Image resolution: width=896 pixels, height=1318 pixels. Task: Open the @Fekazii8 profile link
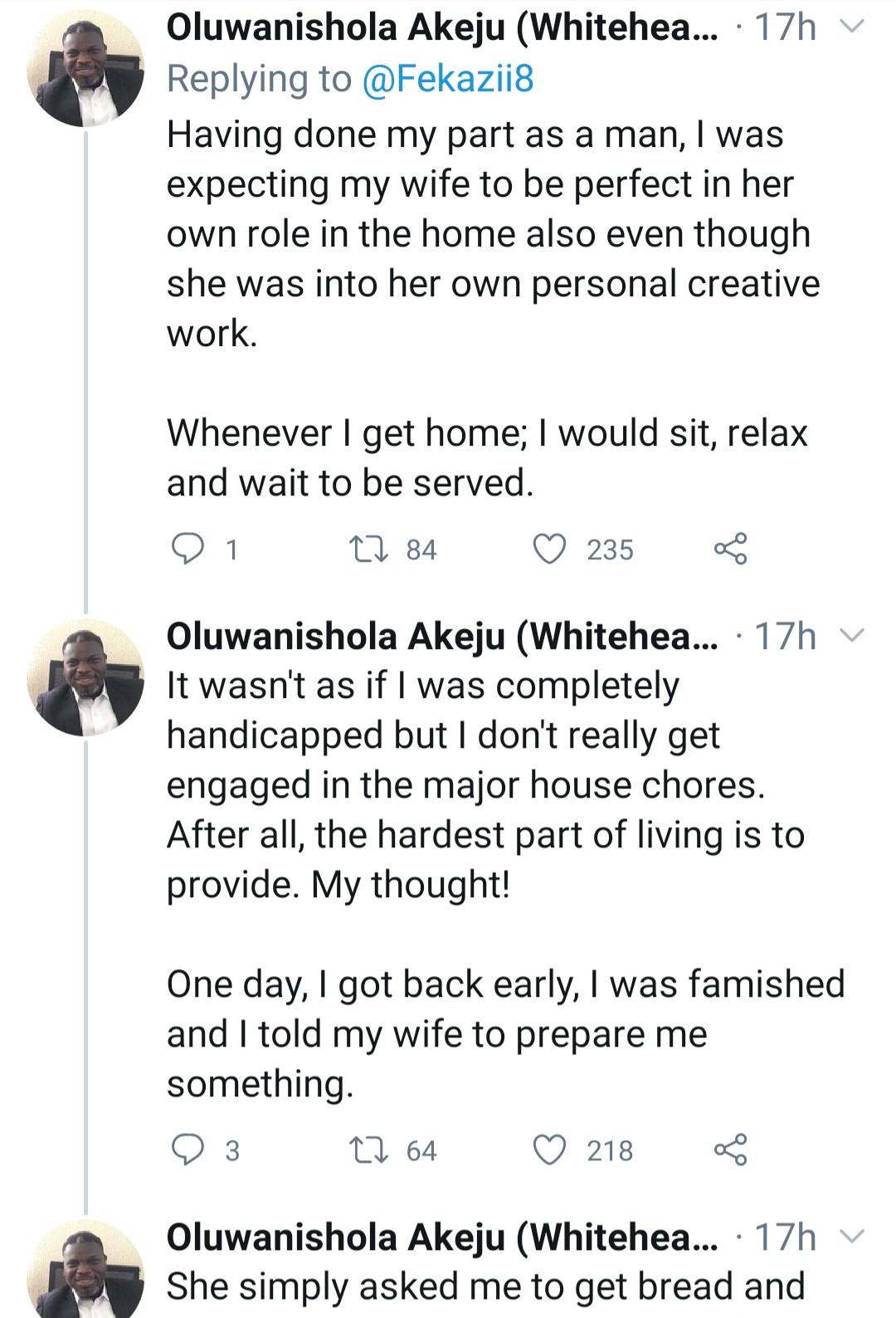point(448,79)
